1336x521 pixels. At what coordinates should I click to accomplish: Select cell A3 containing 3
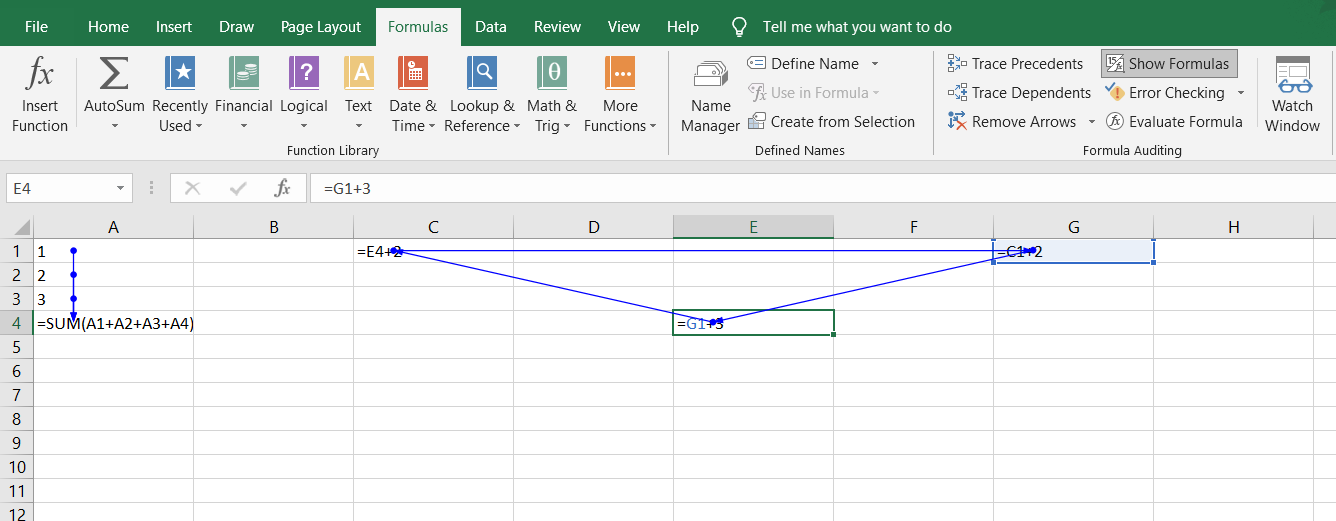pos(114,299)
